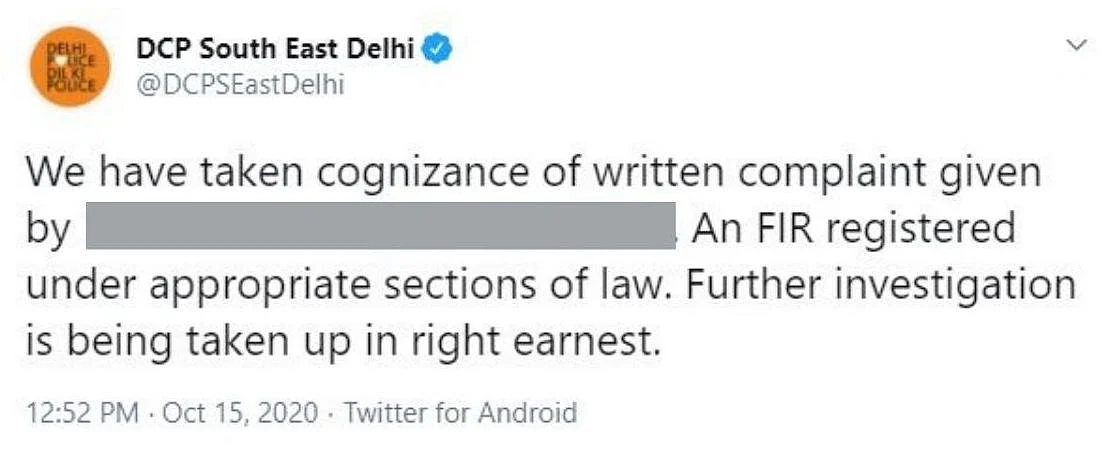Visit the @DCPSEastDelhi handle
The image size is (1107, 457).
[x=239, y=87]
